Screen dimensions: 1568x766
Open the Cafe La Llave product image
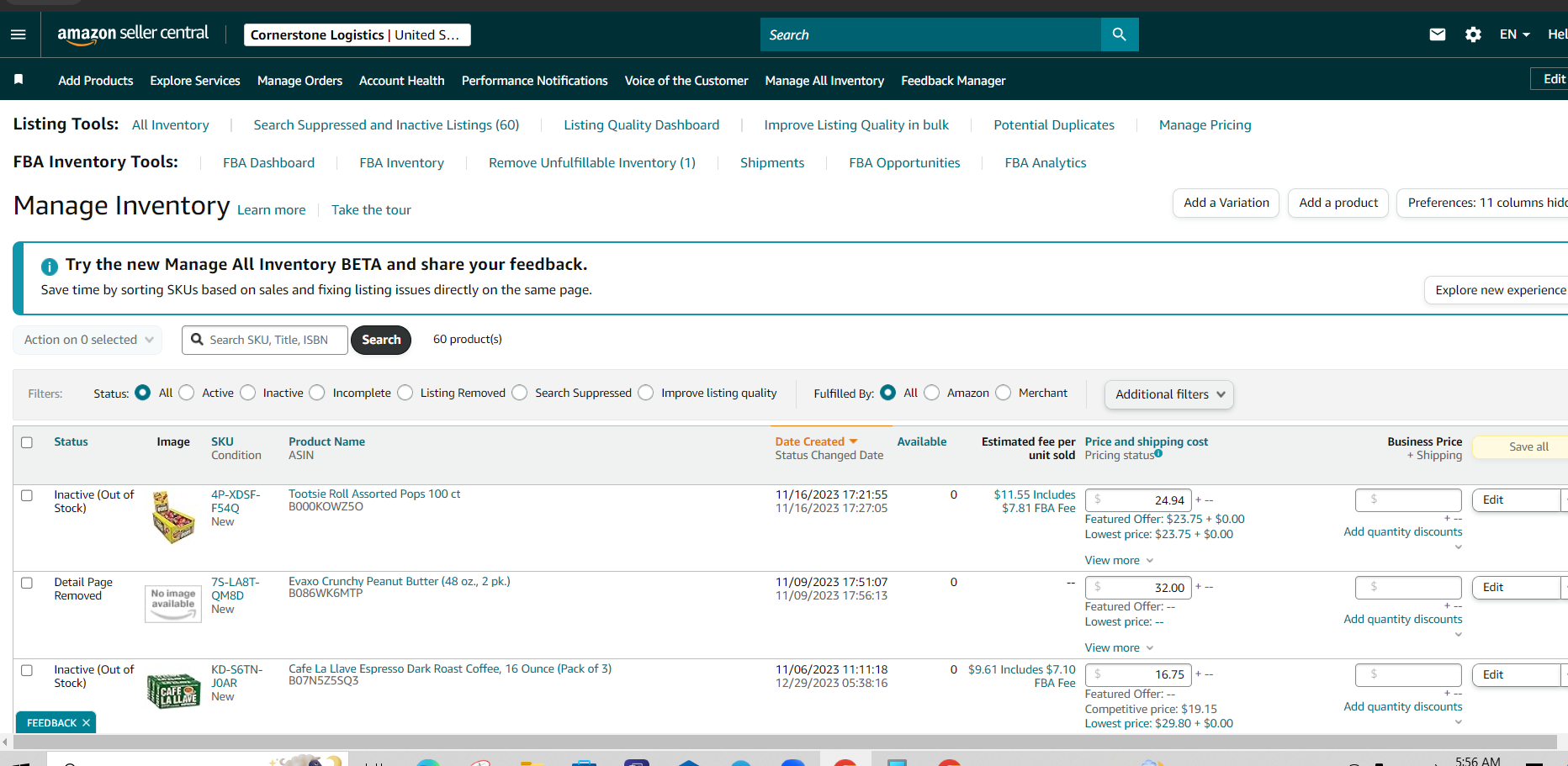coord(173,690)
